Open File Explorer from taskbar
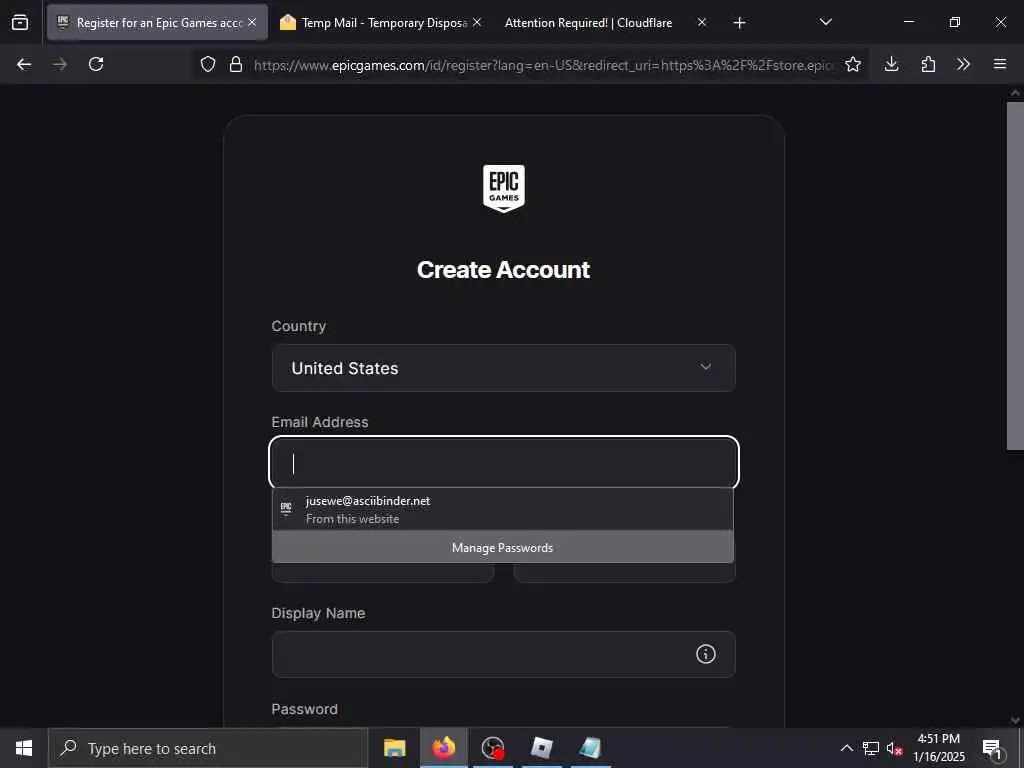 [394, 748]
